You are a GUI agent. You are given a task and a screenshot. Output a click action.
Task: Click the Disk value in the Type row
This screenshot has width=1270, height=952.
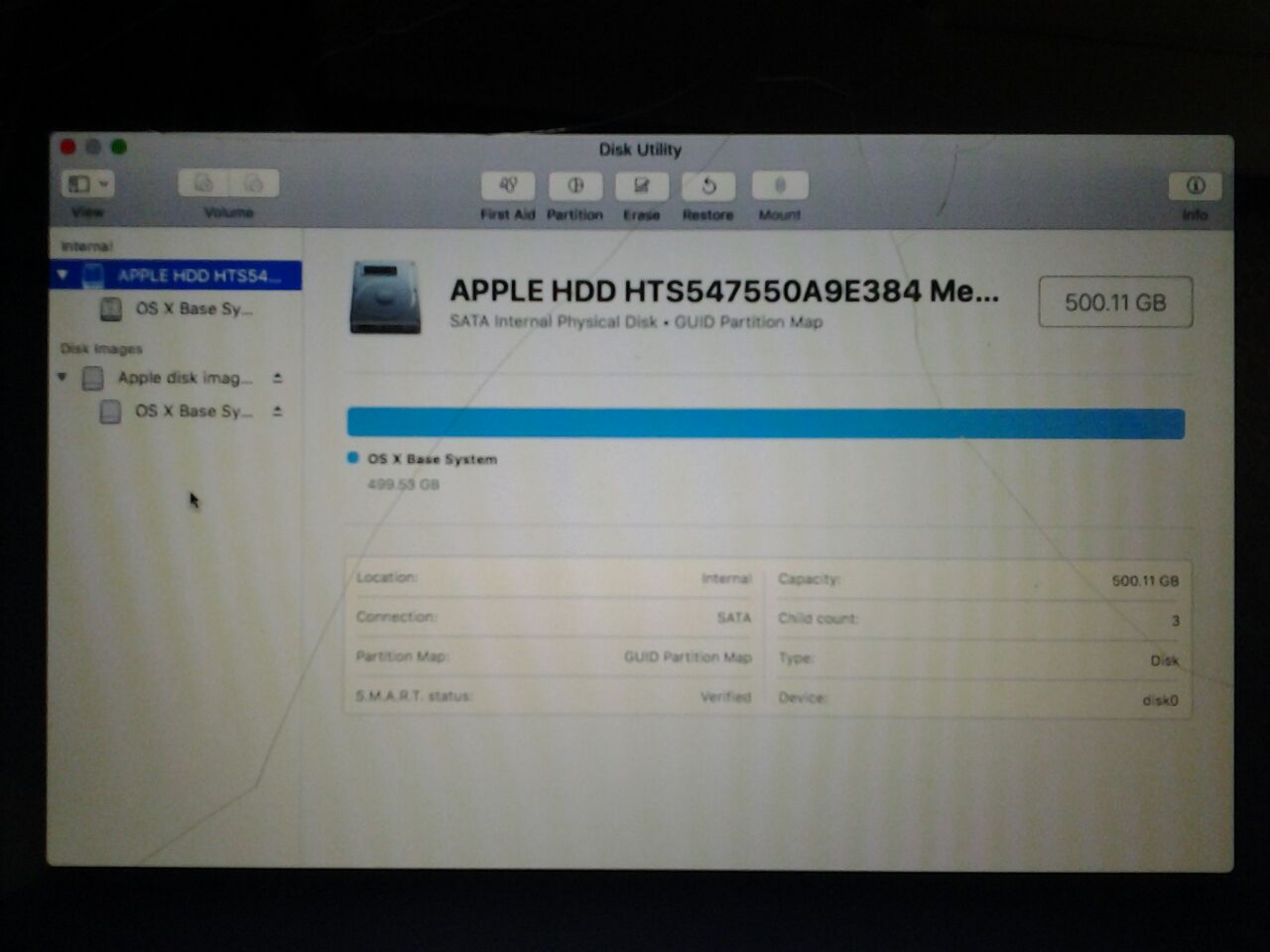point(1165,660)
